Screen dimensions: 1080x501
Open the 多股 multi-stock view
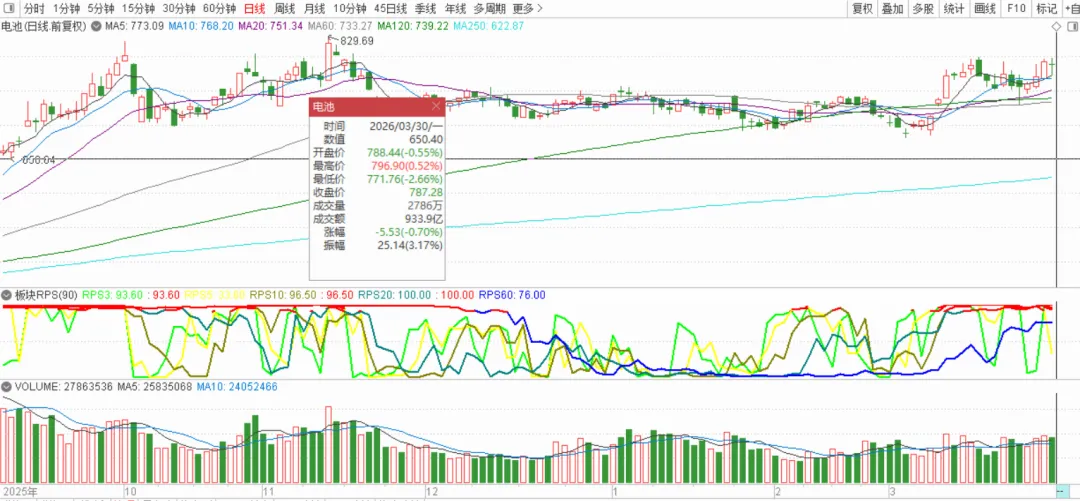(x=923, y=9)
